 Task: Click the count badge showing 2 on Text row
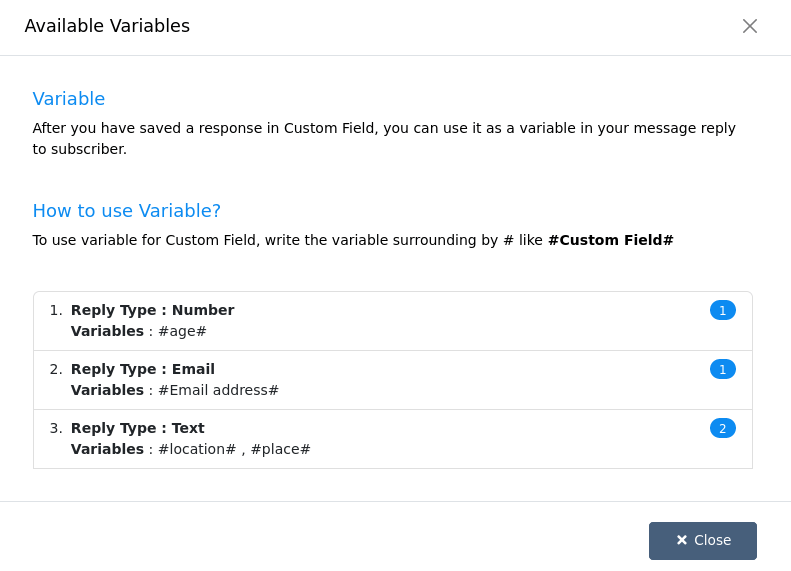(722, 428)
